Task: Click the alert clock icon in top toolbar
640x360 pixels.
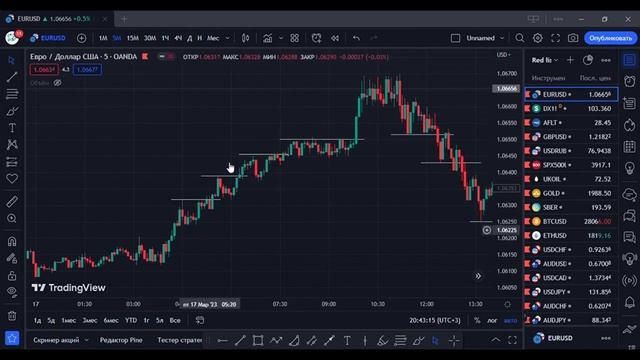Action: [x=316, y=38]
